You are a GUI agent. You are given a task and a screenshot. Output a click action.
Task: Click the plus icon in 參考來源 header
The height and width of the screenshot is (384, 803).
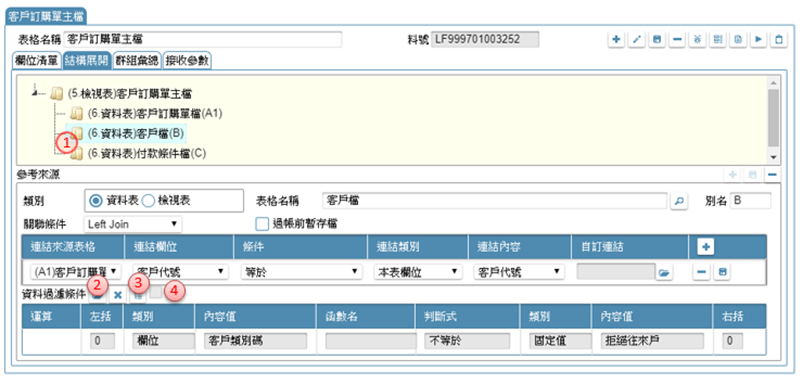tap(733, 175)
